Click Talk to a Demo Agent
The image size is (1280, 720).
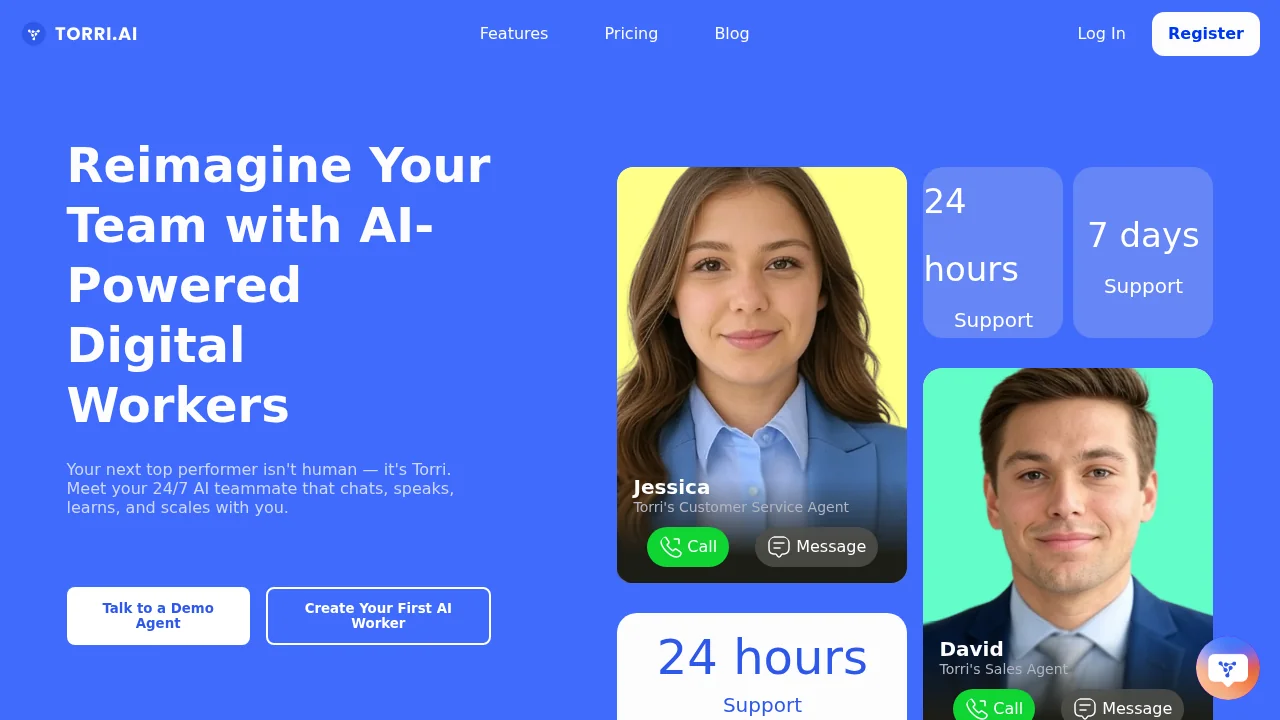coord(158,616)
